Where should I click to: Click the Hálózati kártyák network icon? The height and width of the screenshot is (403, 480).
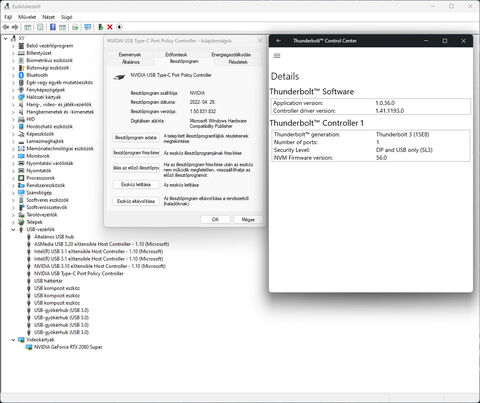tap(21, 97)
